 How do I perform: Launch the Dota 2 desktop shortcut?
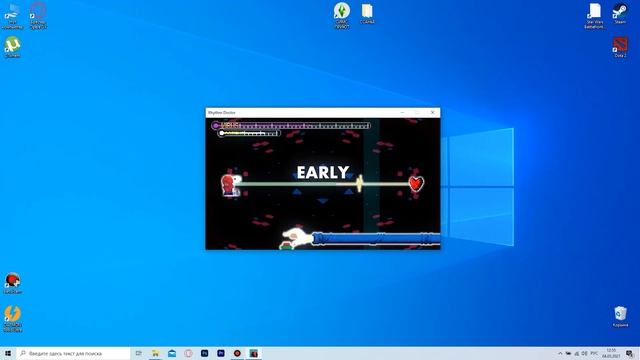620,47
